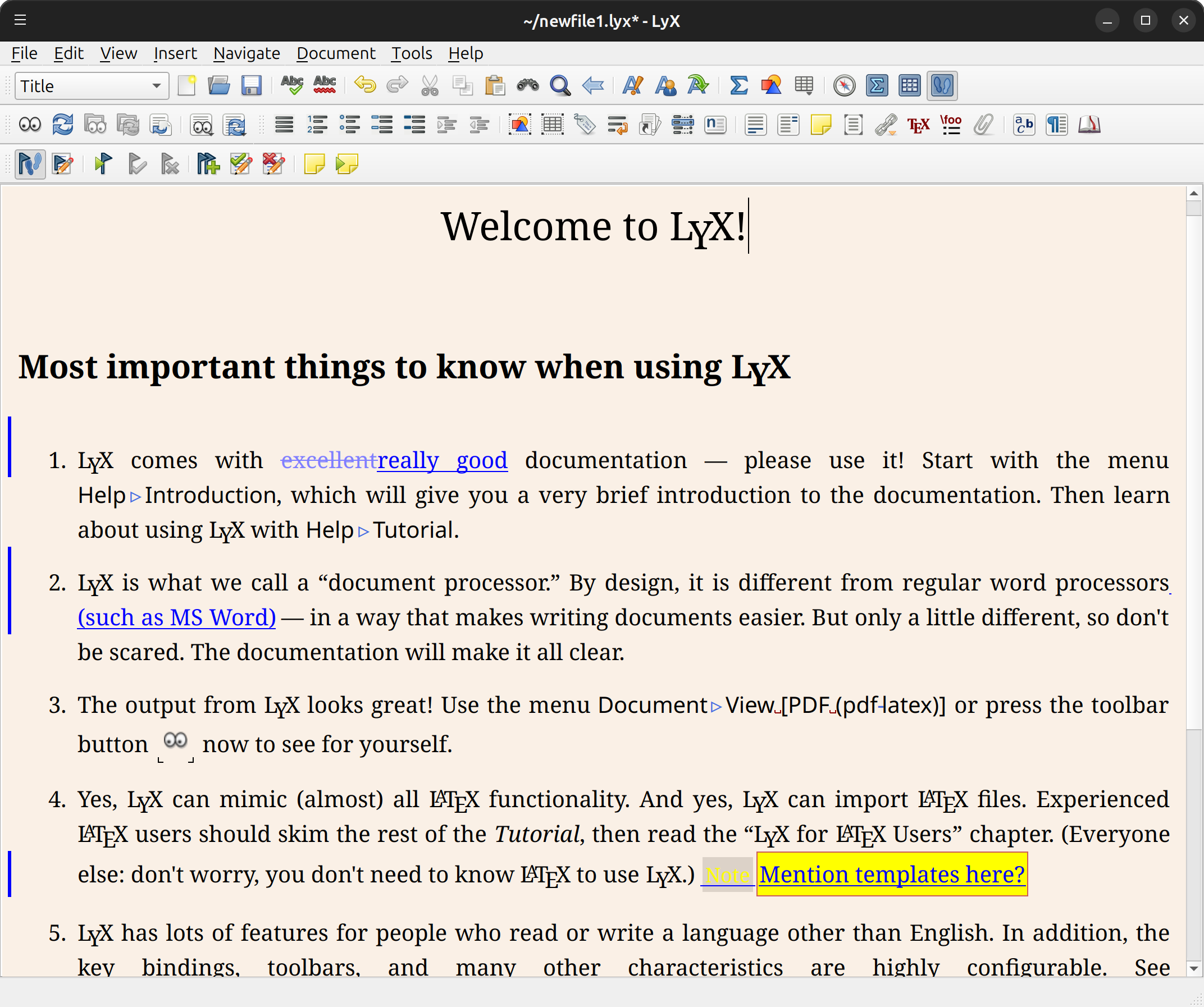This screenshot has height=1007, width=1204.
Task: Open Find and Replace with the binoculars icon
Action: pyautogui.click(x=527, y=86)
